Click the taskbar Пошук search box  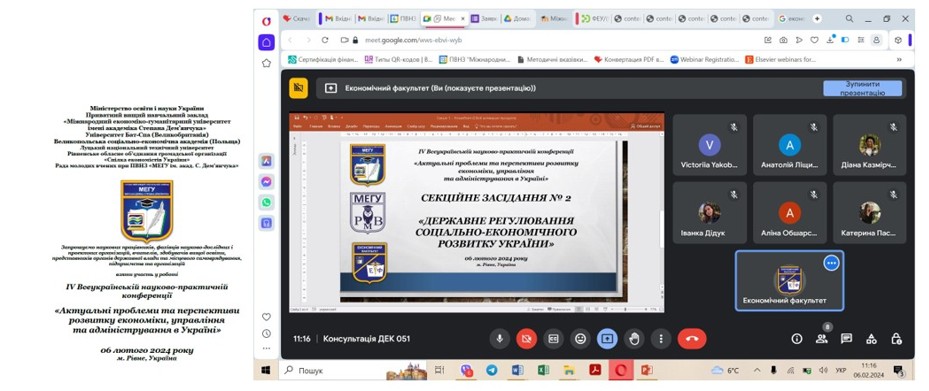(x=354, y=370)
